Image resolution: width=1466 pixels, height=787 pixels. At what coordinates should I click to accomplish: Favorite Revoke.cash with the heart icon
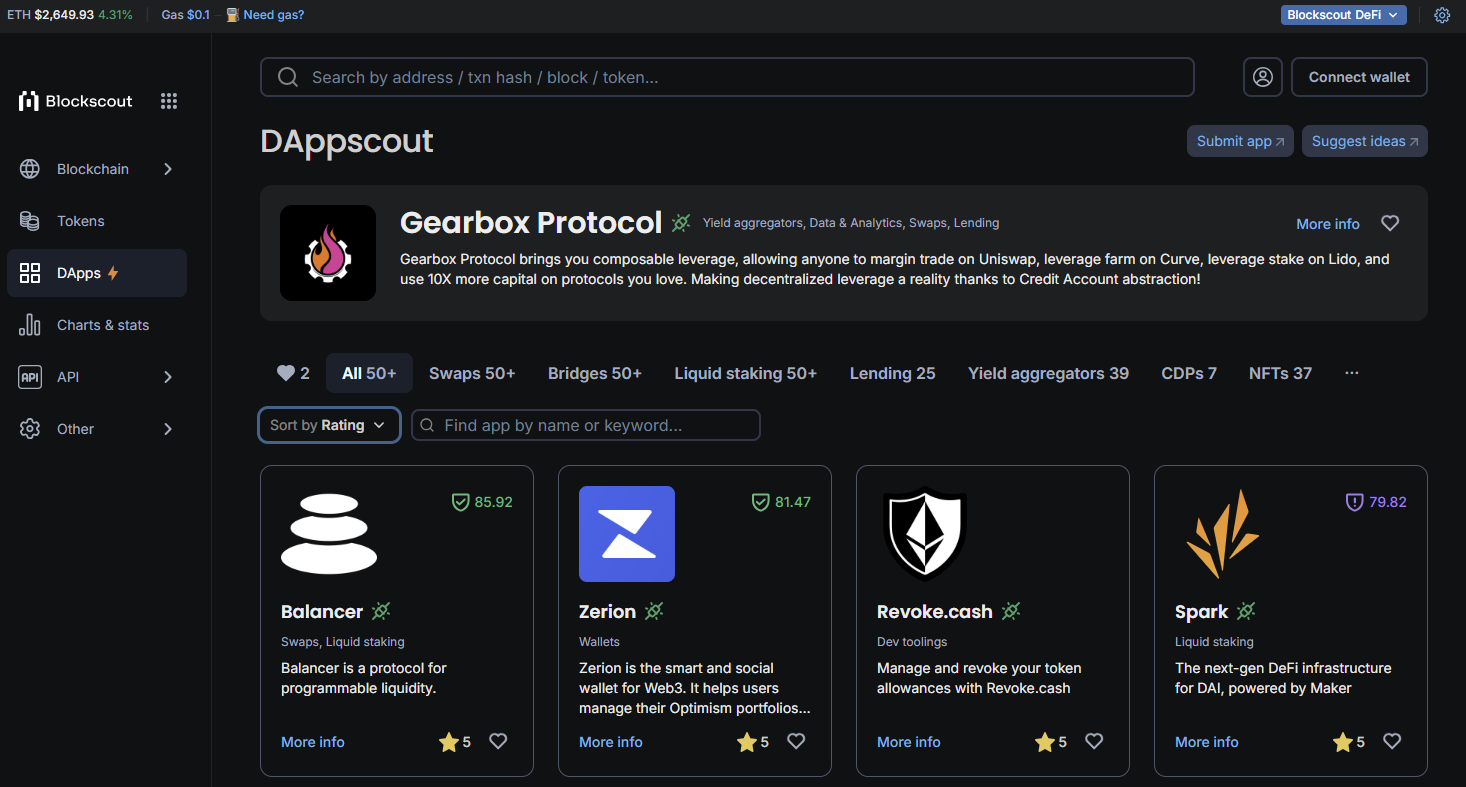click(x=1094, y=741)
